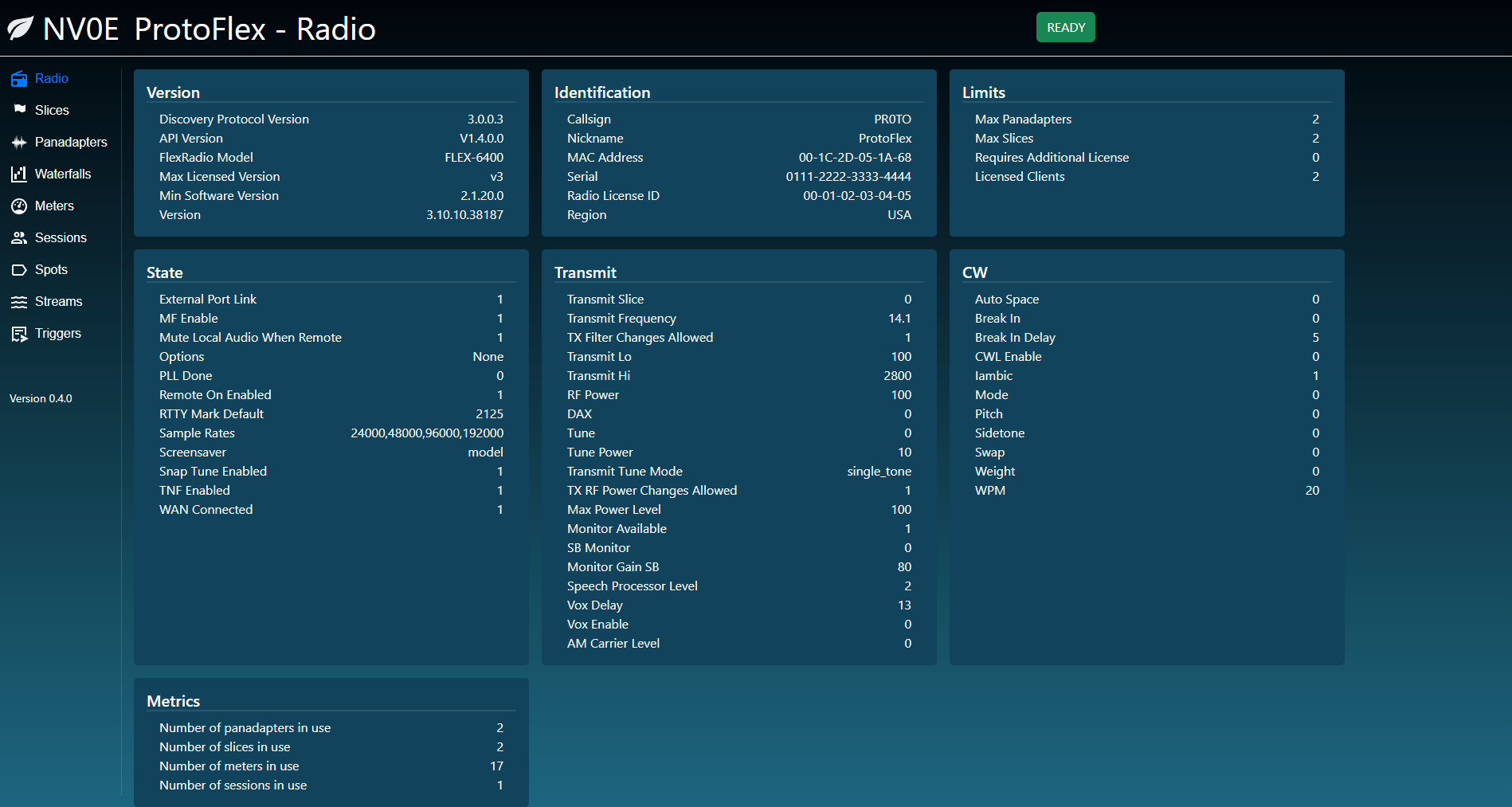The height and width of the screenshot is (807, 1512).
Task: Click the AM Carrier Level label
Action: point(613,644)
